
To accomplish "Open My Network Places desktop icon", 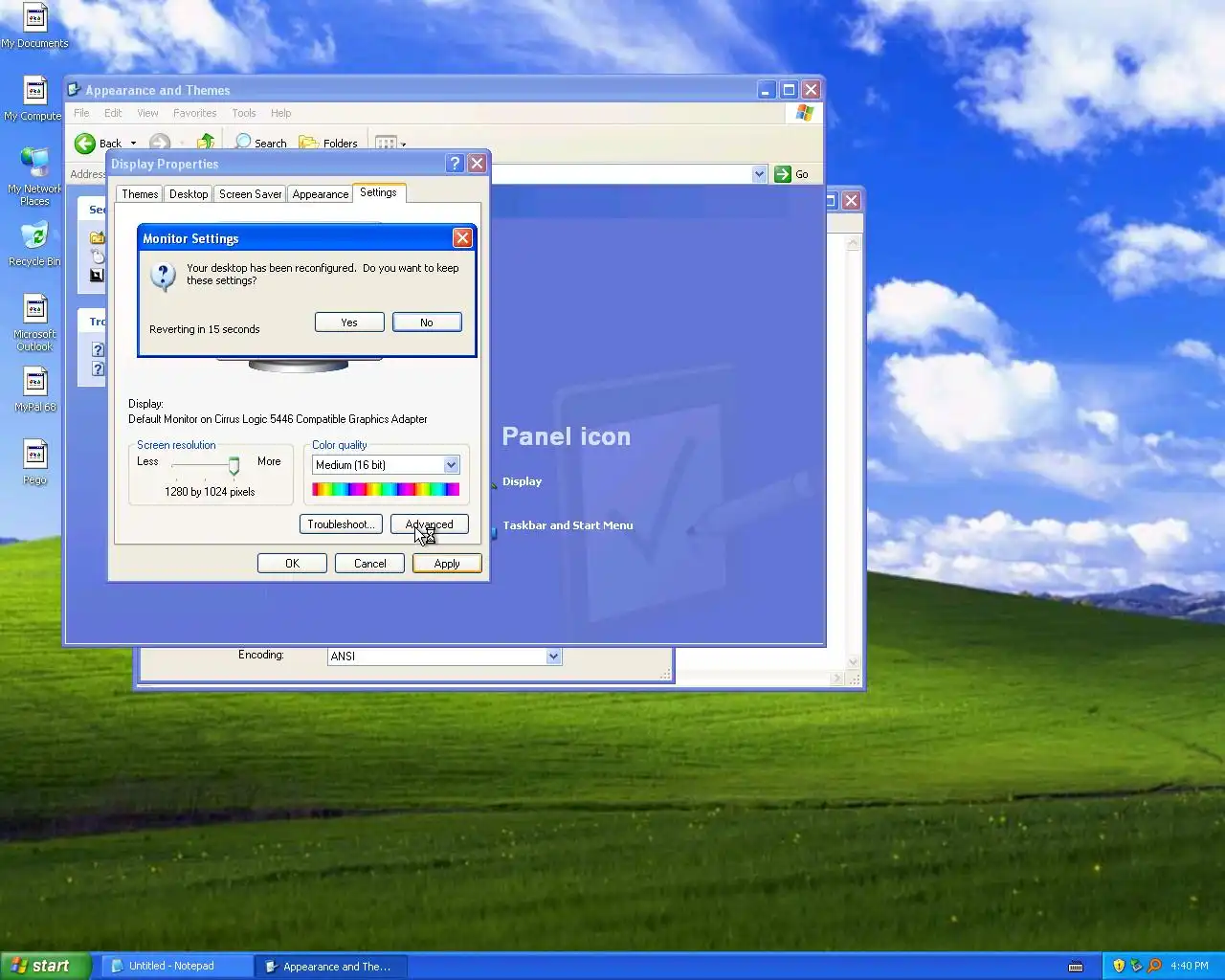I will pyautogui.click(x=34, y=177).
